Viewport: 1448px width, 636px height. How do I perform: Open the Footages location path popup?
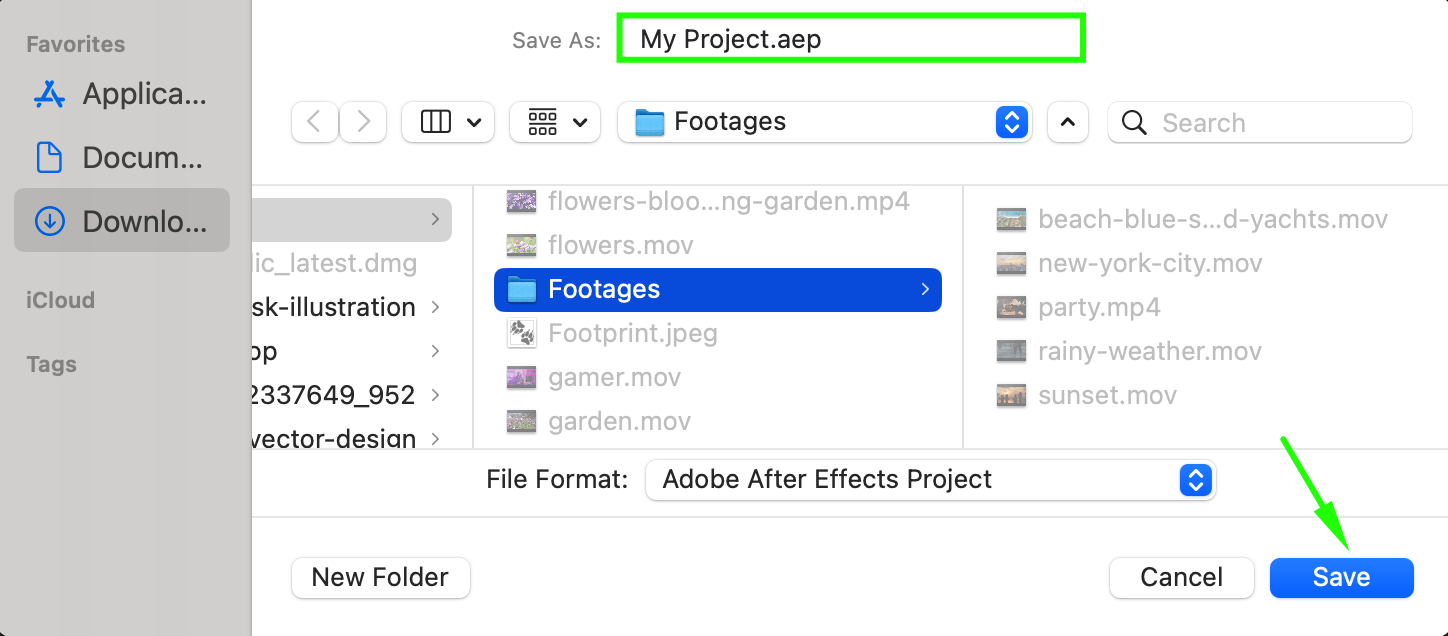pos(824,122)
